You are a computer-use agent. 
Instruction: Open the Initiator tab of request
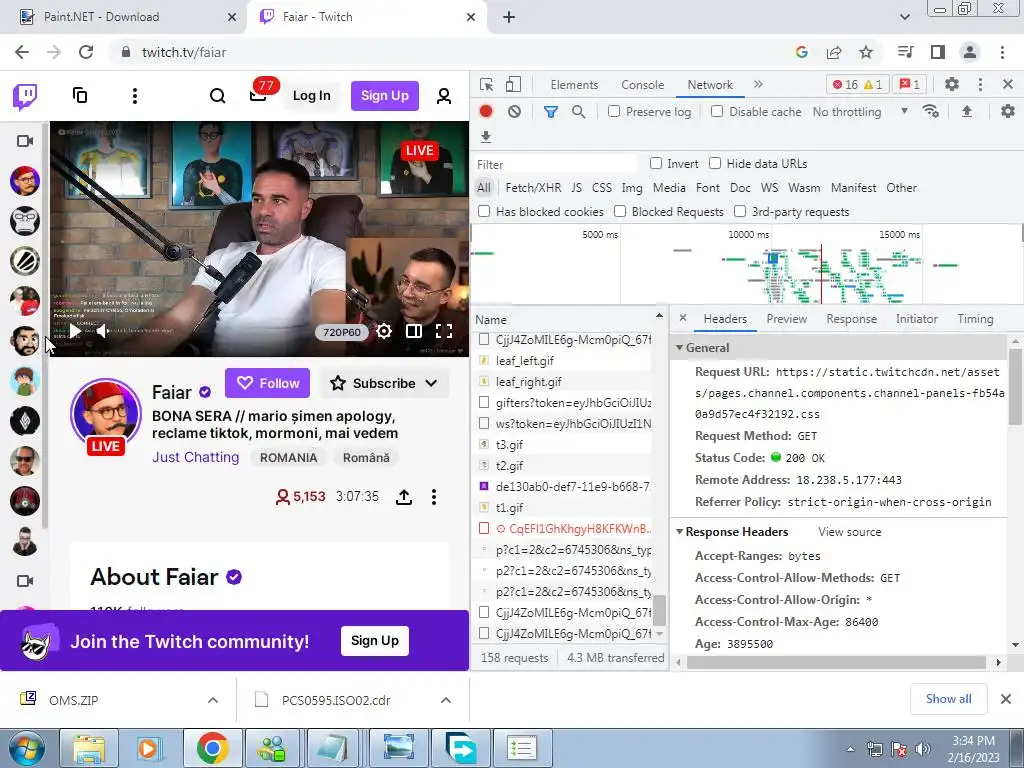point(917,319)
